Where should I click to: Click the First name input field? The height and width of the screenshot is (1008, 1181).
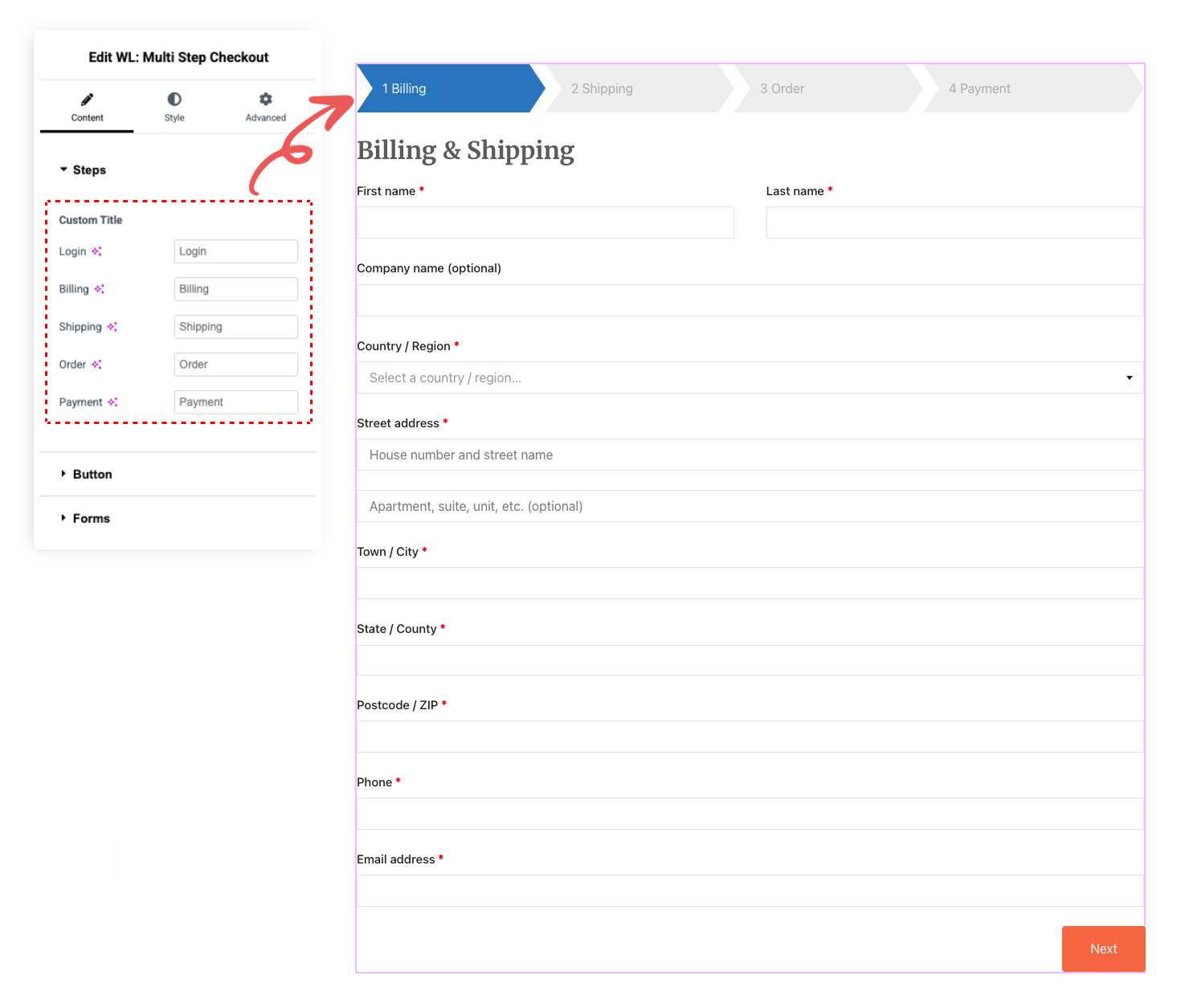tap(545, 222)
